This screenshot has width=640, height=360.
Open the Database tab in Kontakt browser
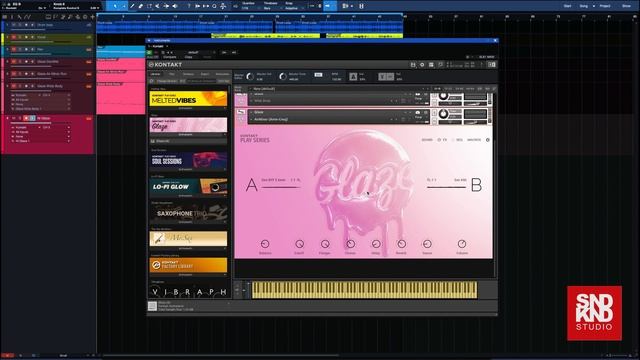point(188,74)
